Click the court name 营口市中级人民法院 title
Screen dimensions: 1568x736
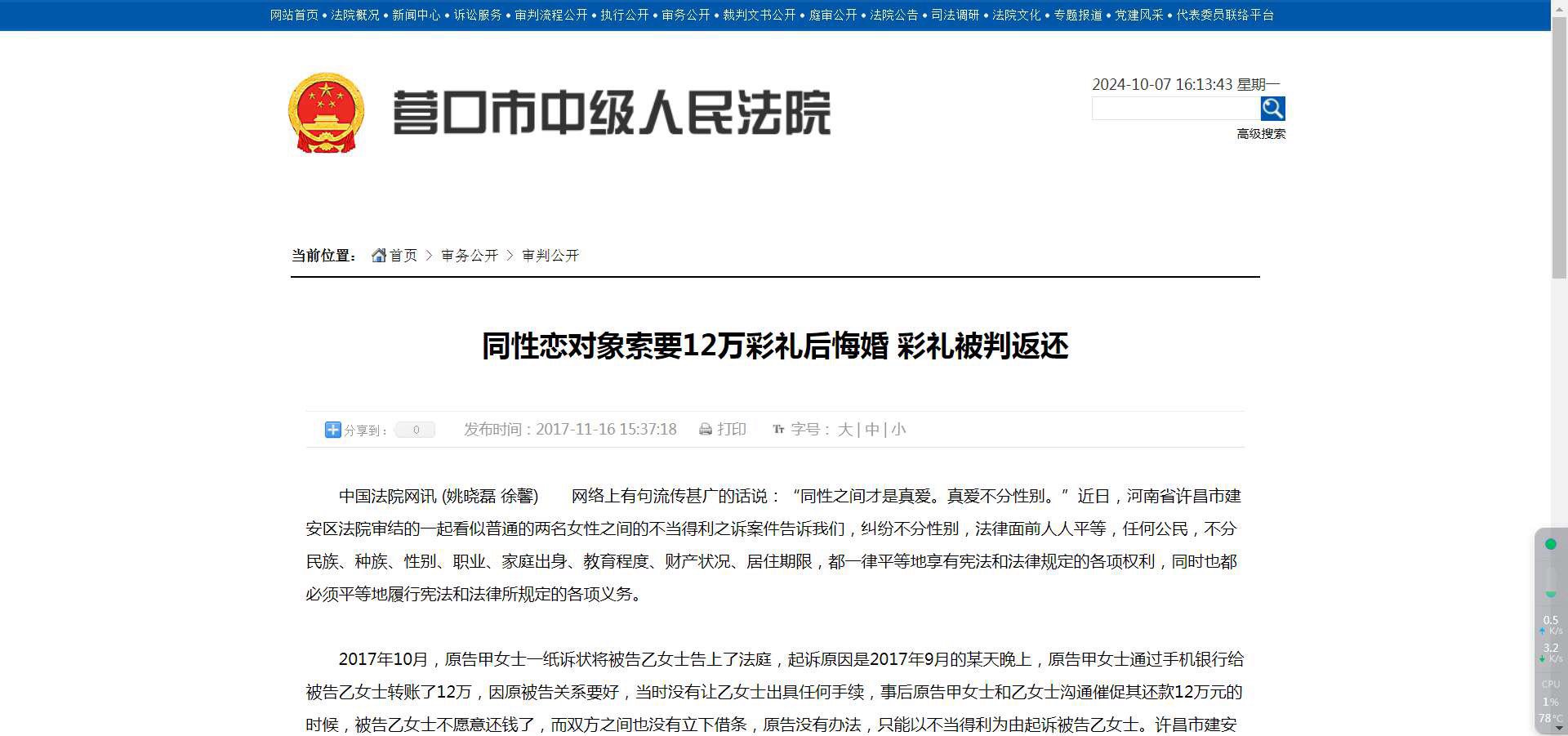pyautogui.click(x=612, y=113)
